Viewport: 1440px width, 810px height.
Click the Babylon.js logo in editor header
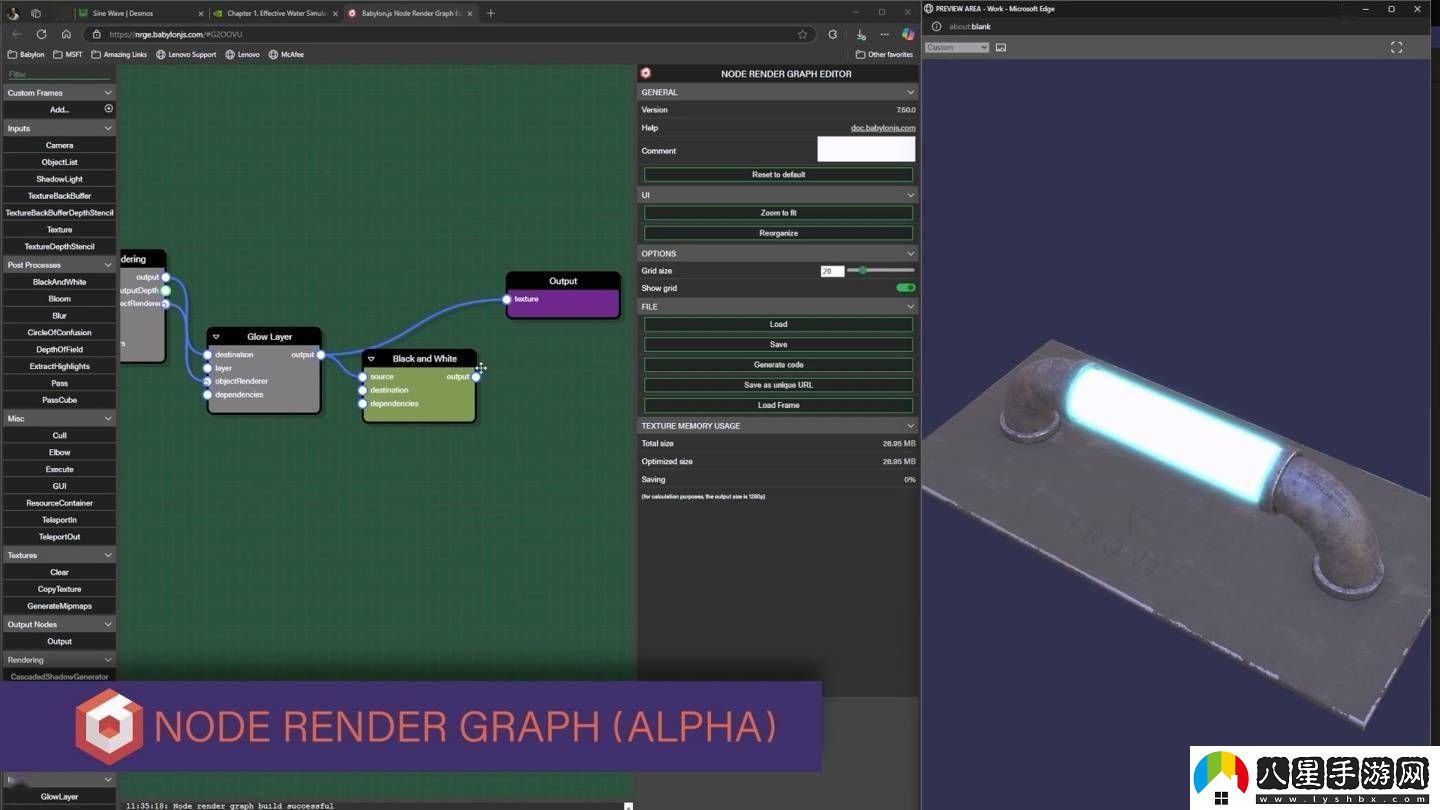646,73
